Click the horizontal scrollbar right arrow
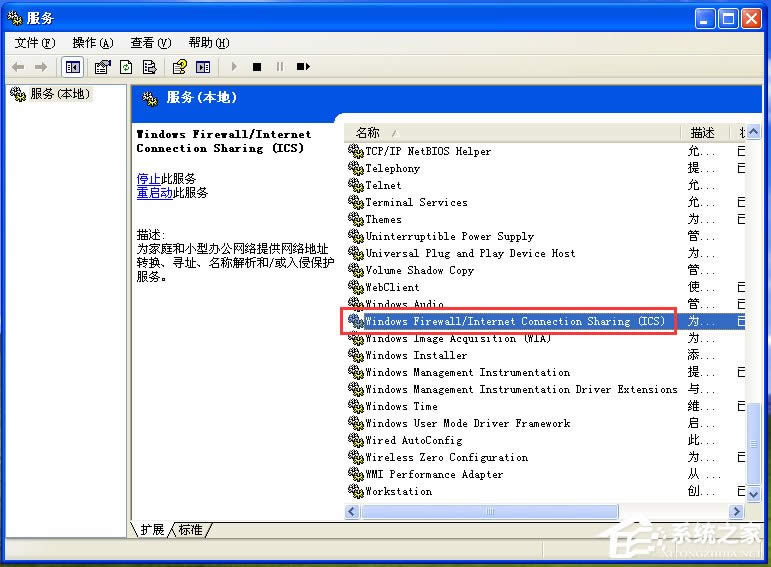This screenshot has height=567, width=771. [x=736, y=511]
